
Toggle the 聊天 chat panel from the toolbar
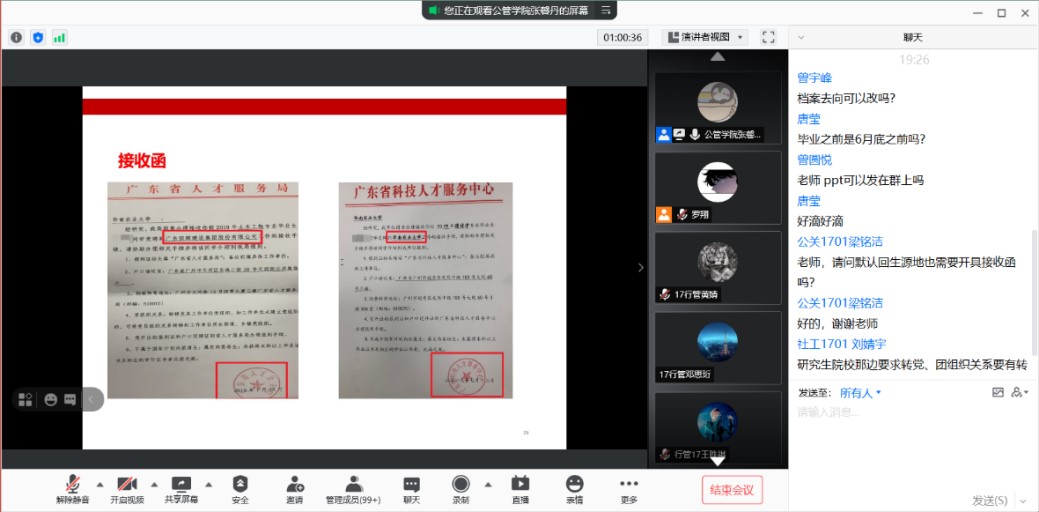[x=411, y=486]
